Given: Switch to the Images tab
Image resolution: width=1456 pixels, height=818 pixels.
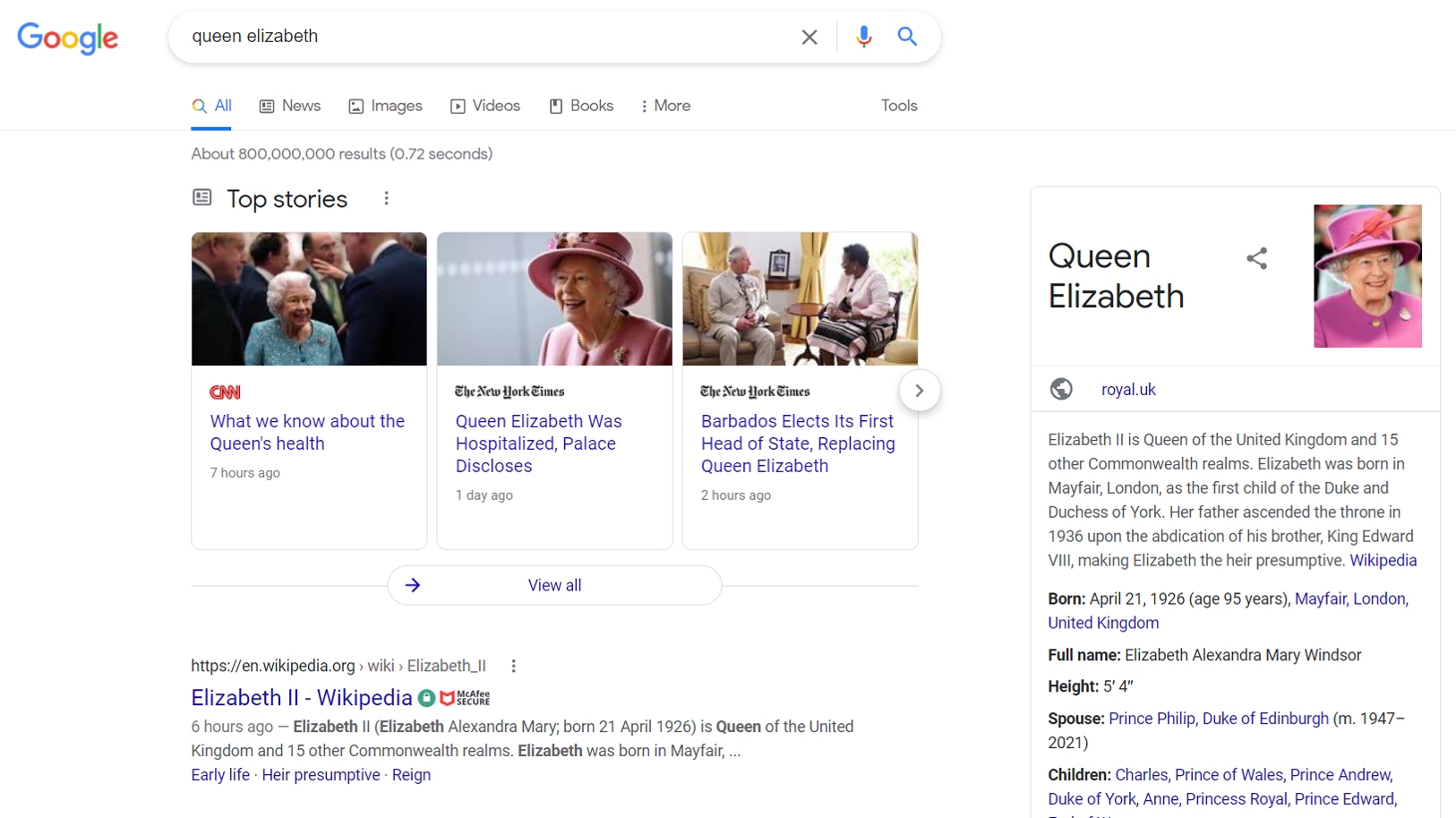Looking at the screenshot, I should (x=385, y=106).
